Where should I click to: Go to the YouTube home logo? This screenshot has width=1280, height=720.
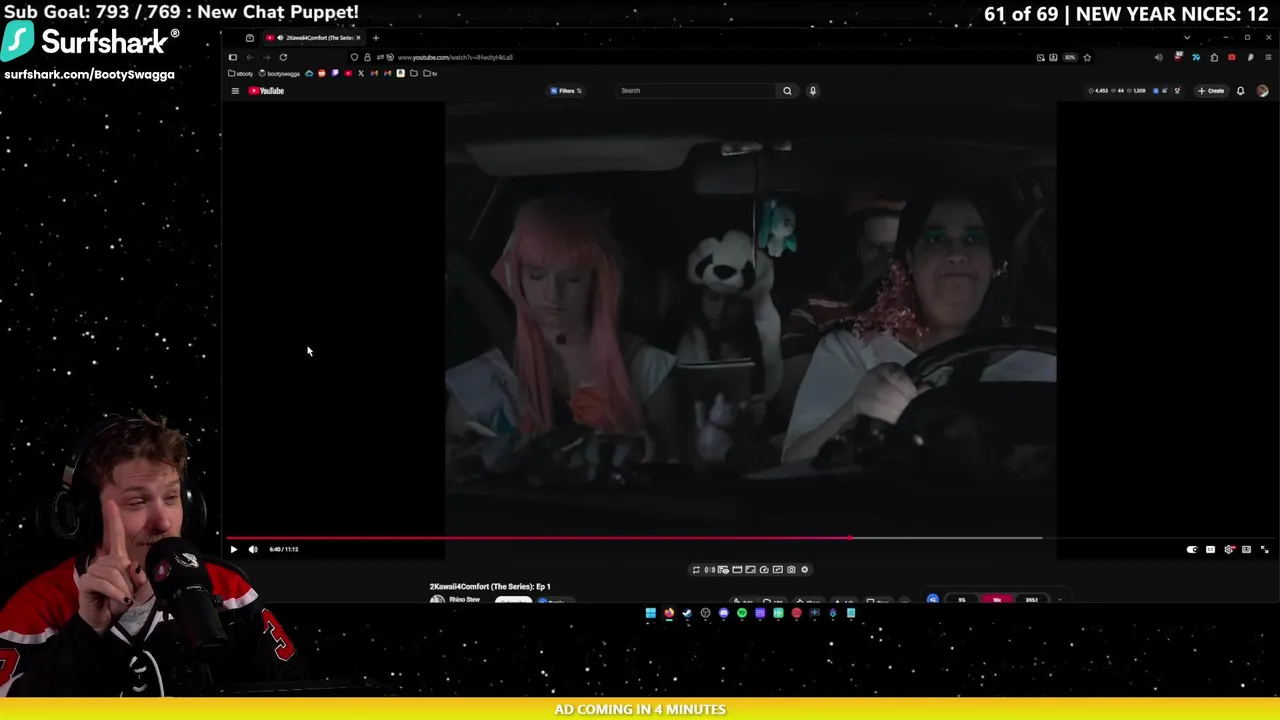click(266, 91)
